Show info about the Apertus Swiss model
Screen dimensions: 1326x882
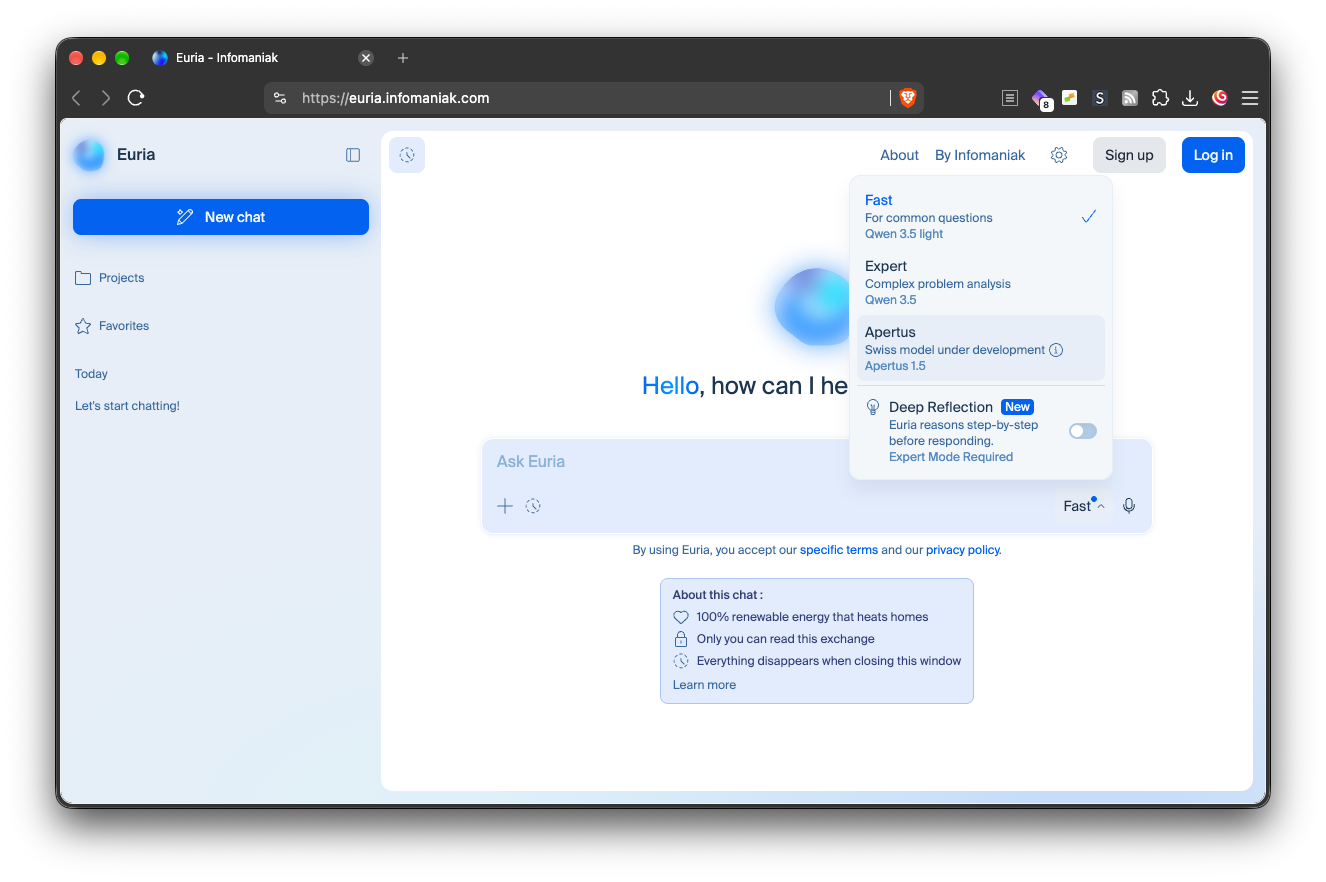(x=1056, y=350)
